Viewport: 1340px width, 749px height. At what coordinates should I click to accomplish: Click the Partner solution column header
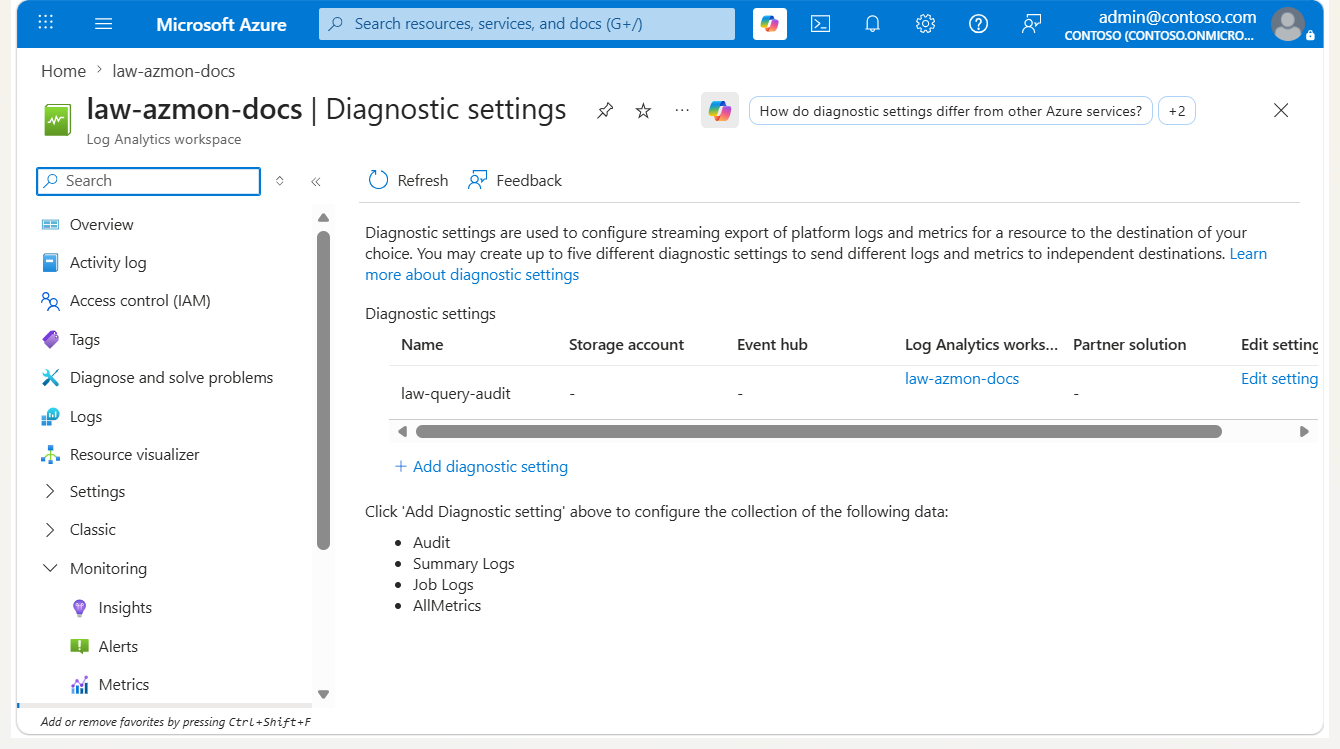(x=1130, y=345)
